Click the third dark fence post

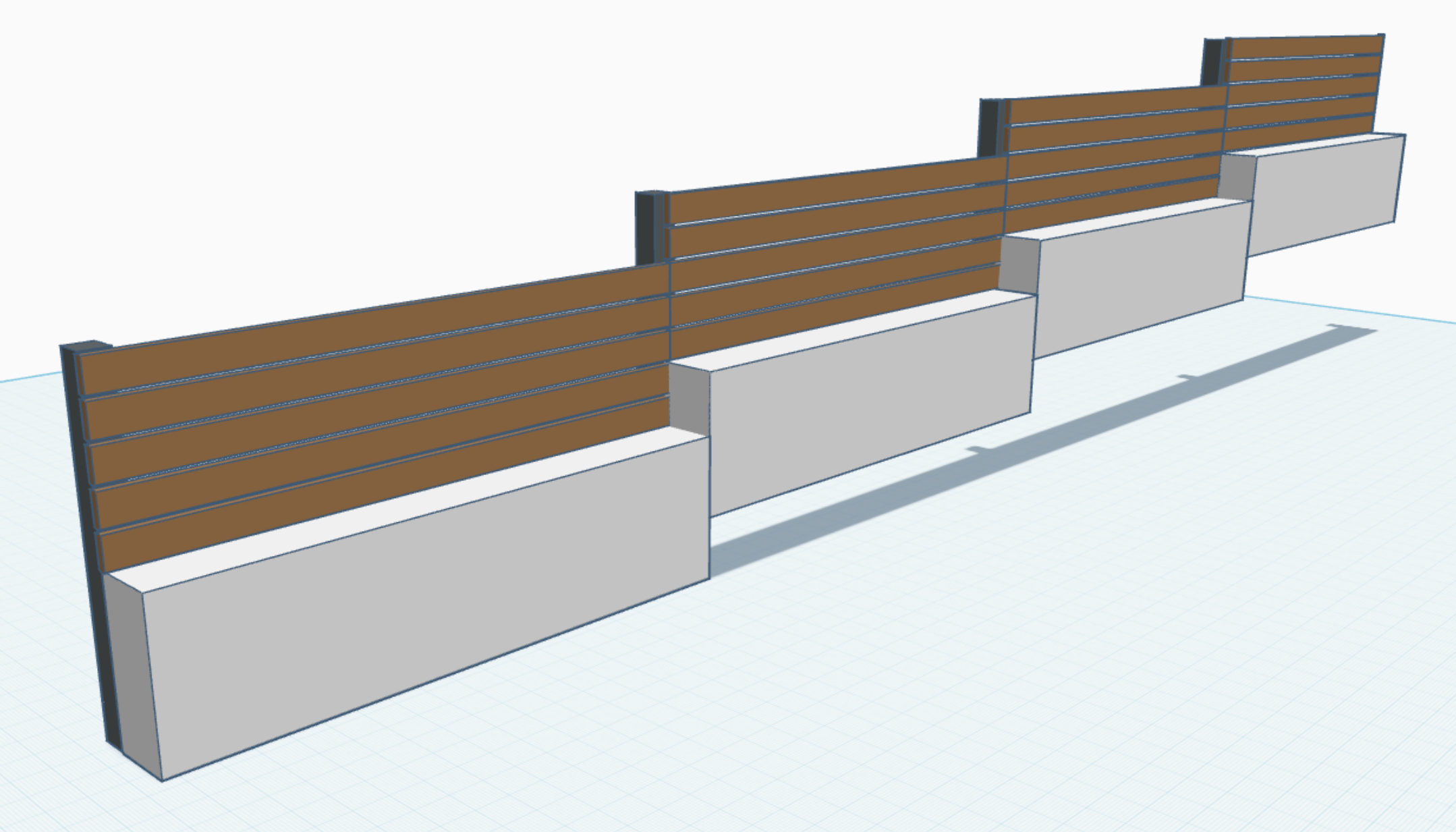[x=988, y=127]
